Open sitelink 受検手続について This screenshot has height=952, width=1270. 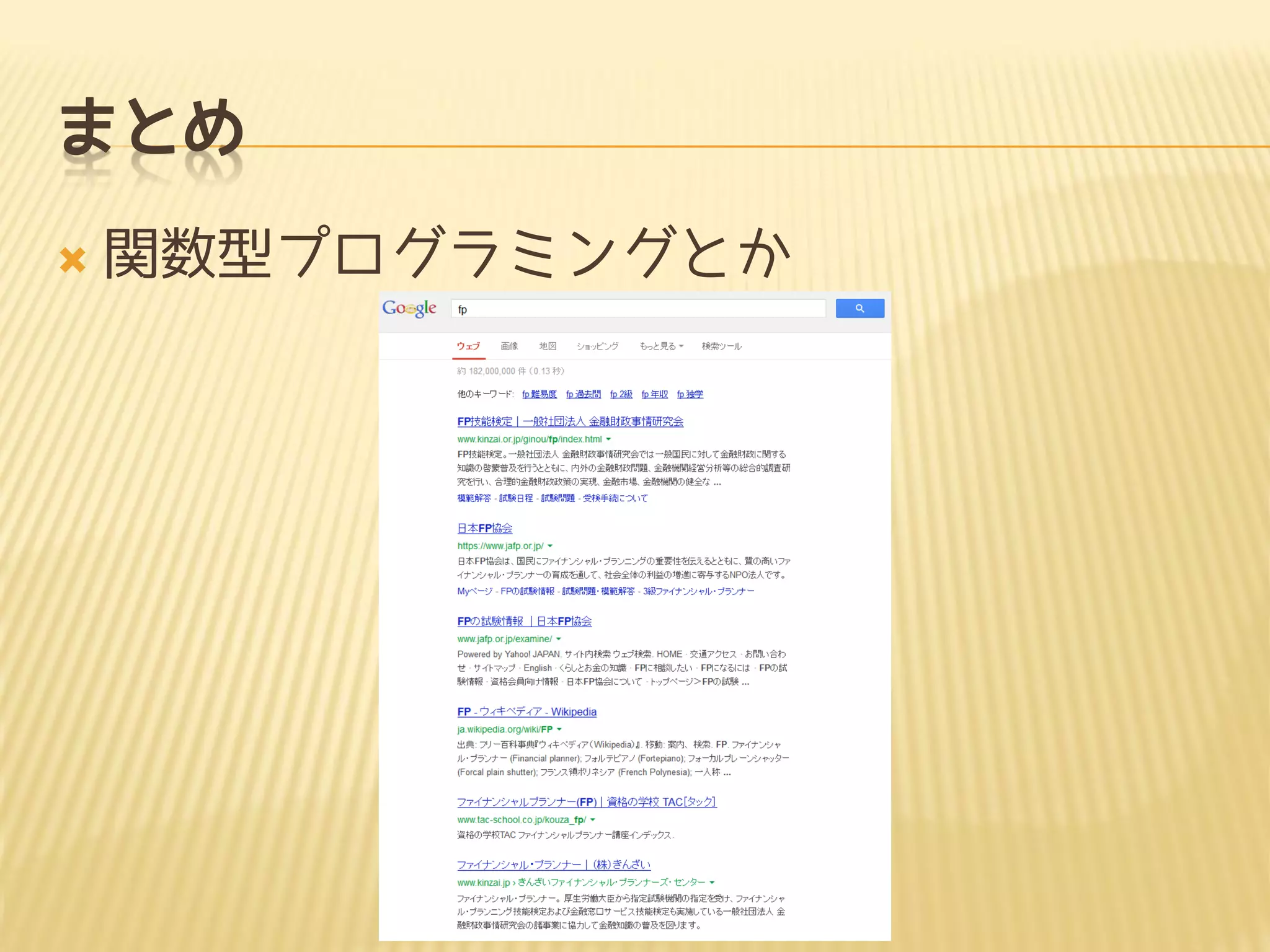tap(615, 498)
